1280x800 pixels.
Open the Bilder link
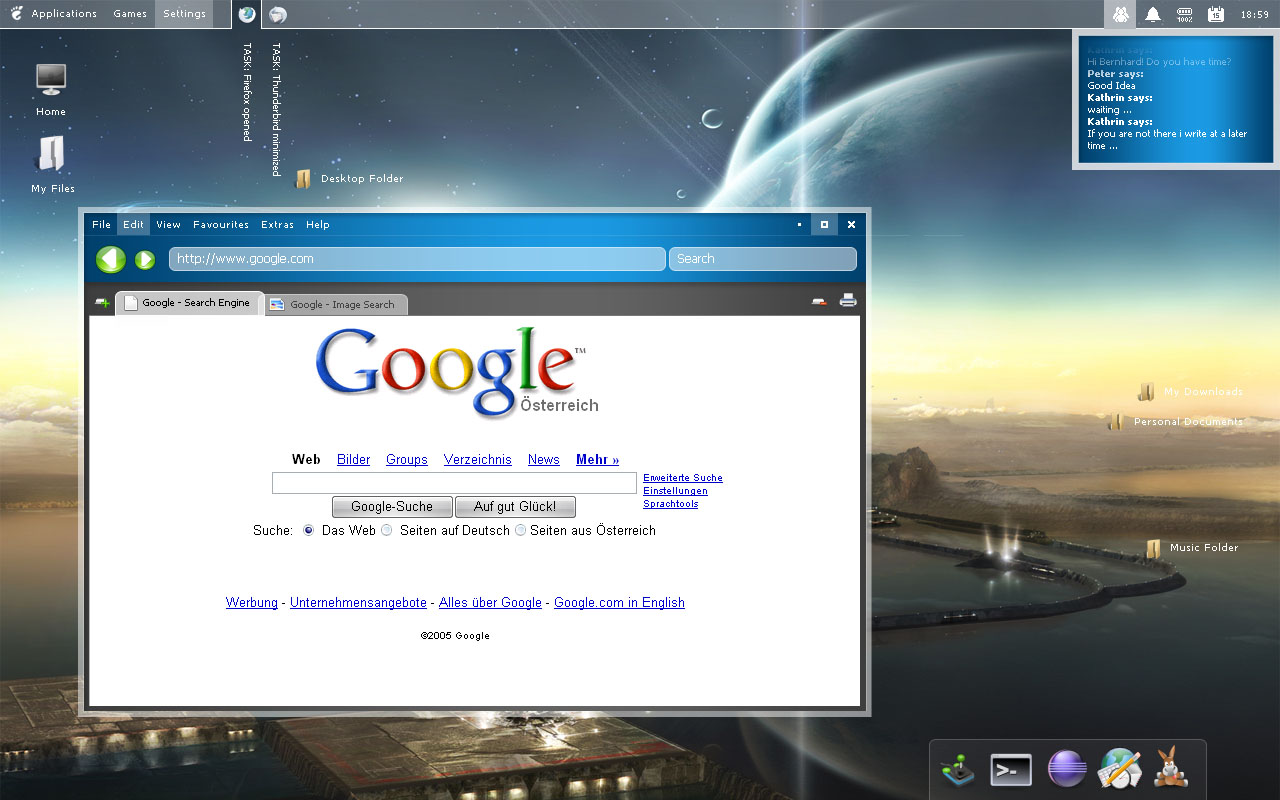[x=353, y=460]
